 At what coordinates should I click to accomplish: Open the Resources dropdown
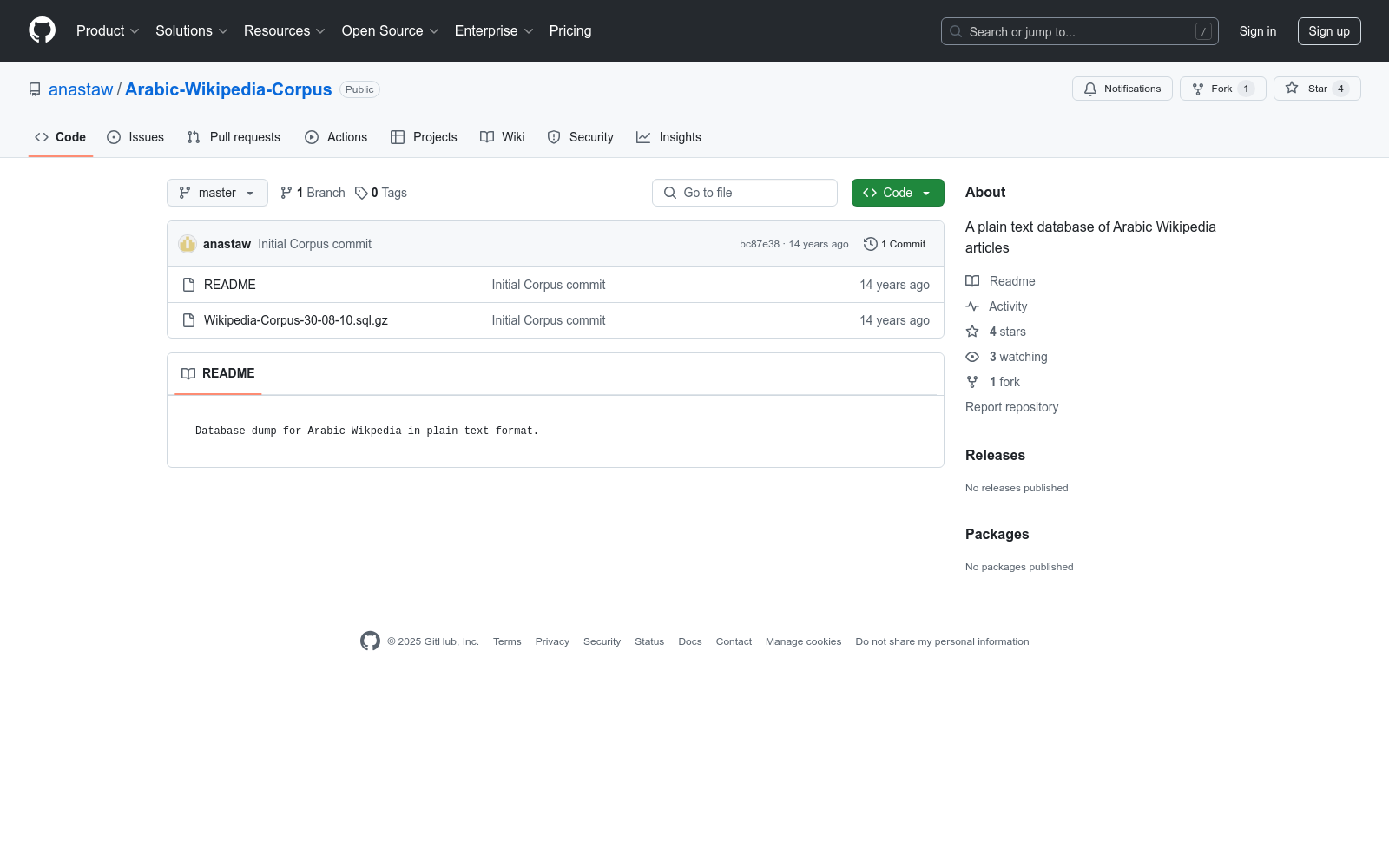[x=285, y=30]
